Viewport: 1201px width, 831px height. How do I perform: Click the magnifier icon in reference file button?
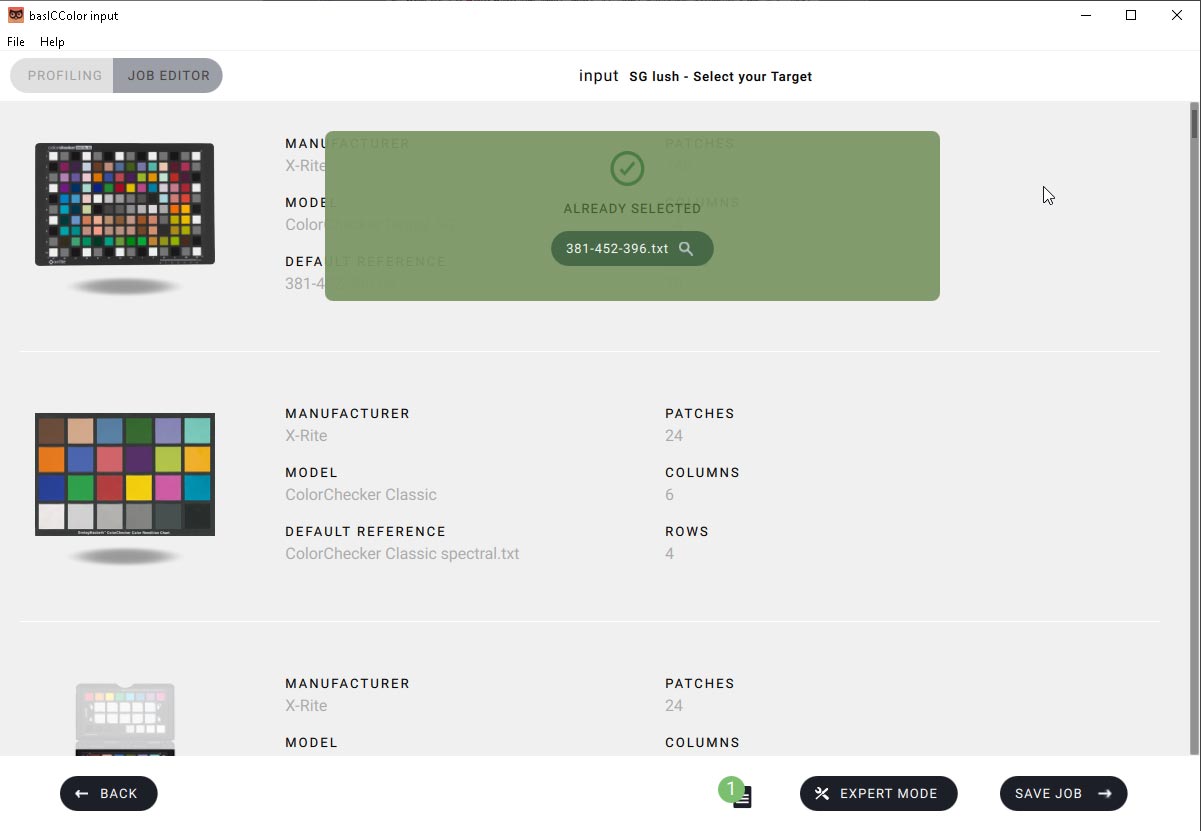click(686, 249)
